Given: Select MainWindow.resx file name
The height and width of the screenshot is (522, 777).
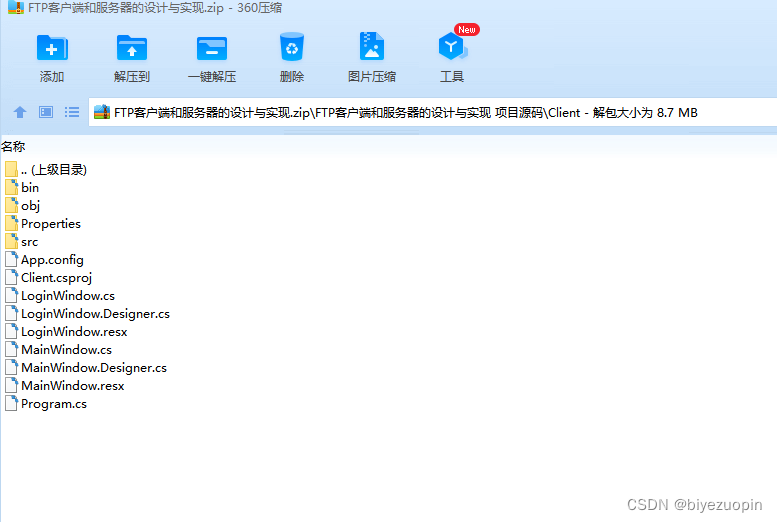Looking at the screenshot, I should coord(72,386).
